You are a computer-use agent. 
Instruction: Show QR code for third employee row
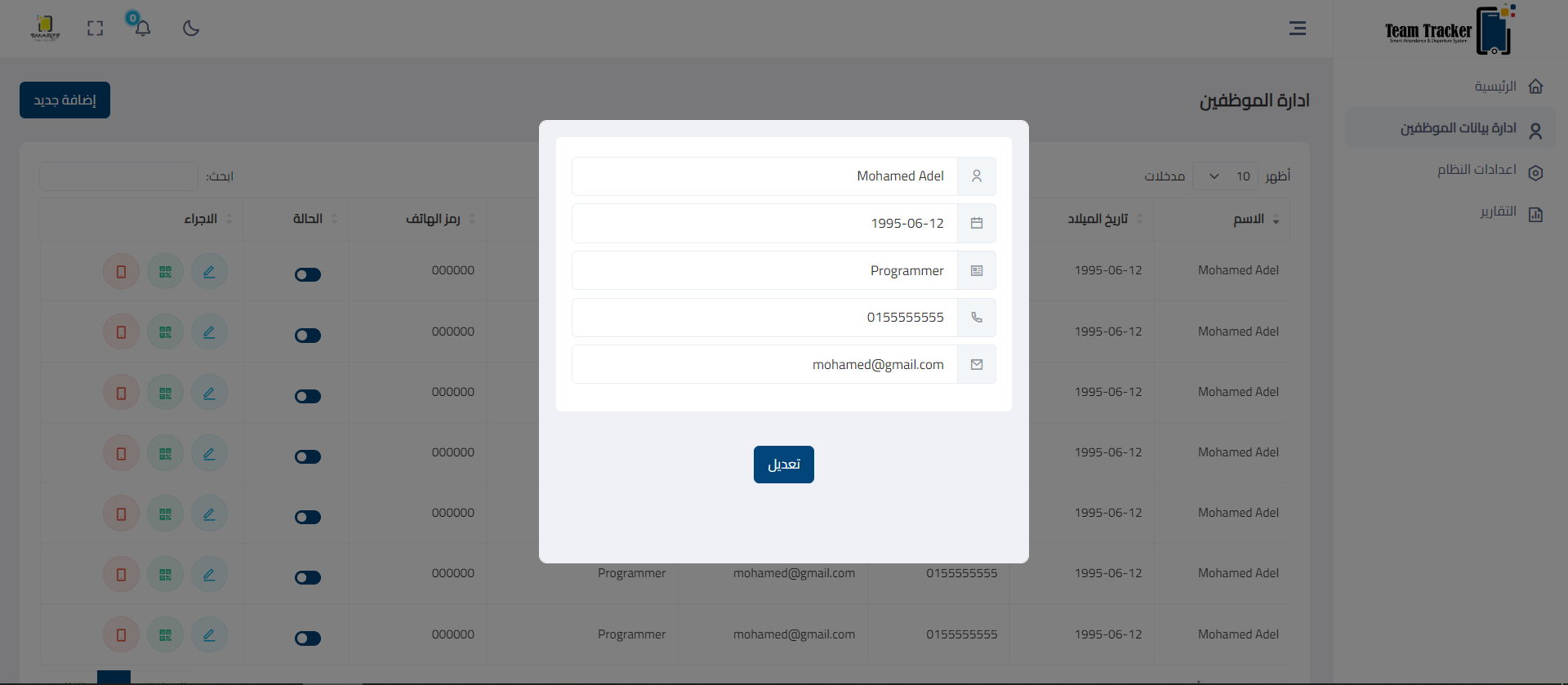tap(165, 393)
